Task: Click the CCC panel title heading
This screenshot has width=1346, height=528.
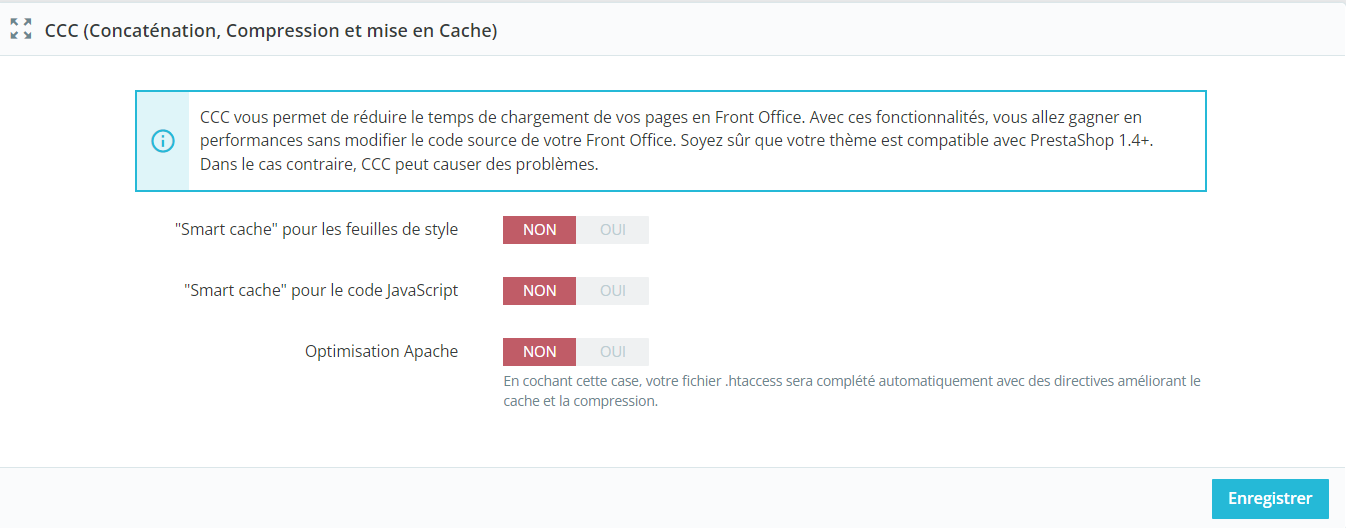Action: (271, 30)
